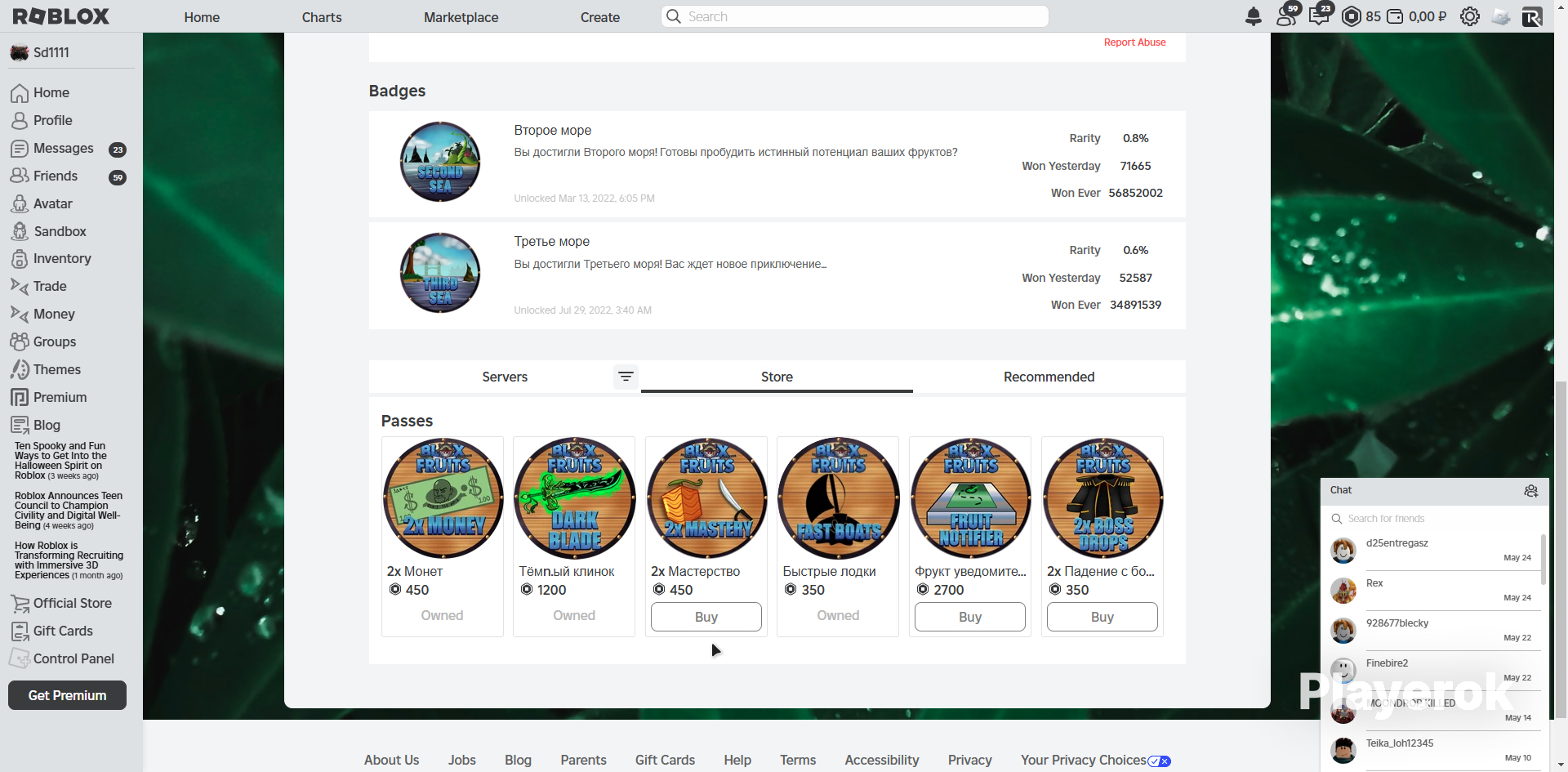
Task: Open Home in the top navigation bar
Action: [x=202, y=17]
